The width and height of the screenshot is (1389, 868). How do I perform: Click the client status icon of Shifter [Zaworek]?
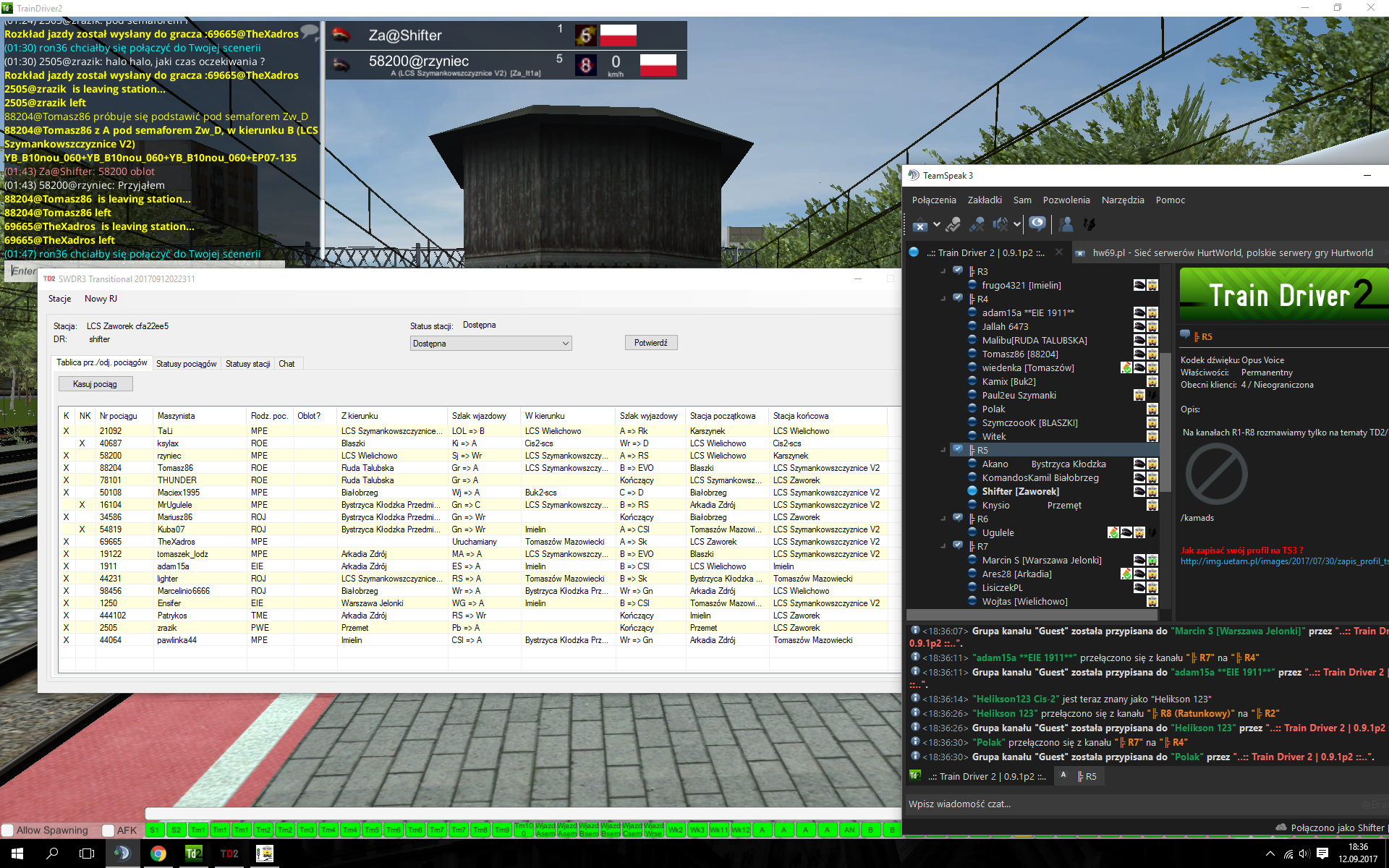pyautogui.click(x=973, y=491)
